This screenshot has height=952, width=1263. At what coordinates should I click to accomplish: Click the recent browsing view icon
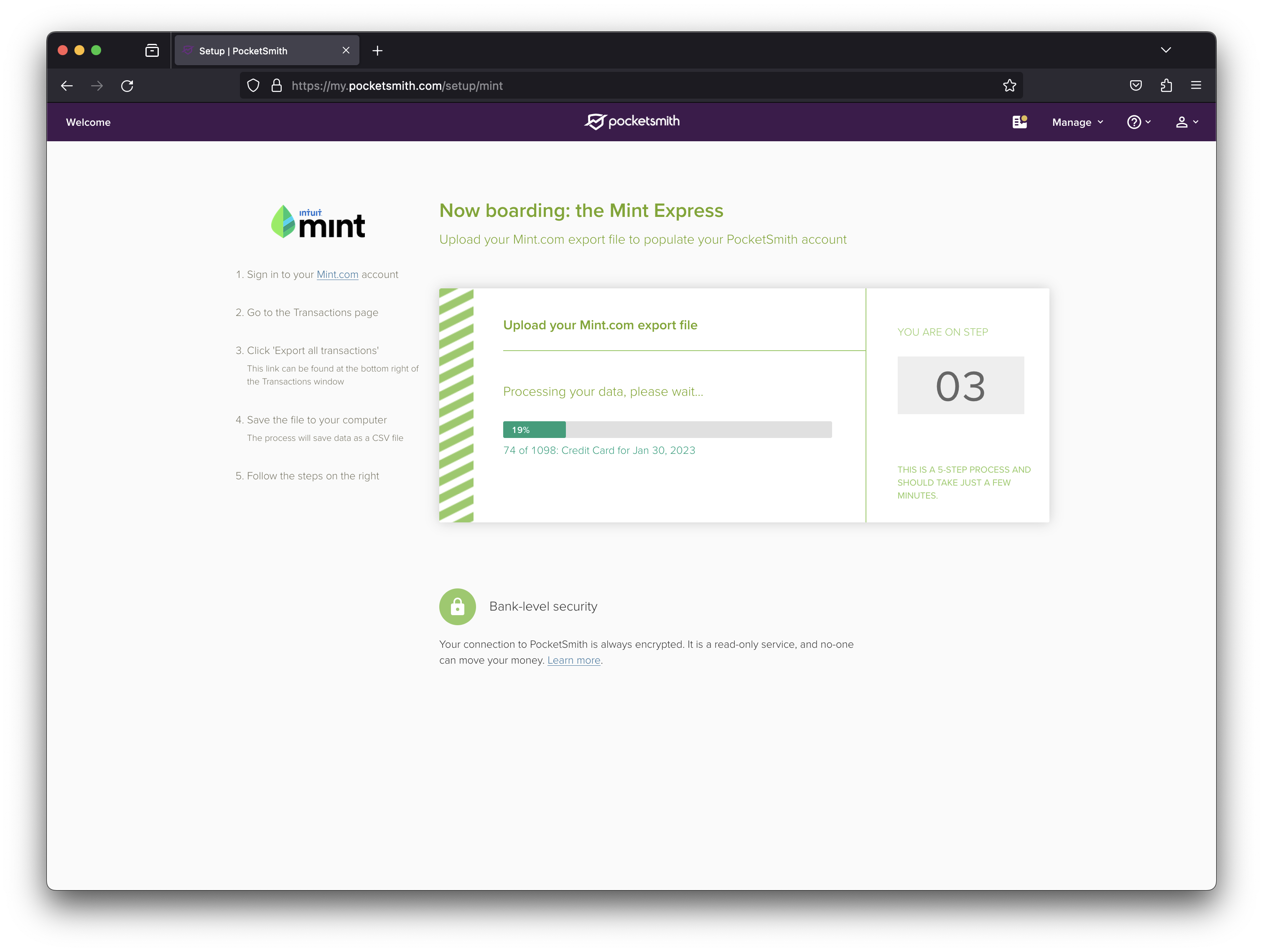tap(152, 51)
